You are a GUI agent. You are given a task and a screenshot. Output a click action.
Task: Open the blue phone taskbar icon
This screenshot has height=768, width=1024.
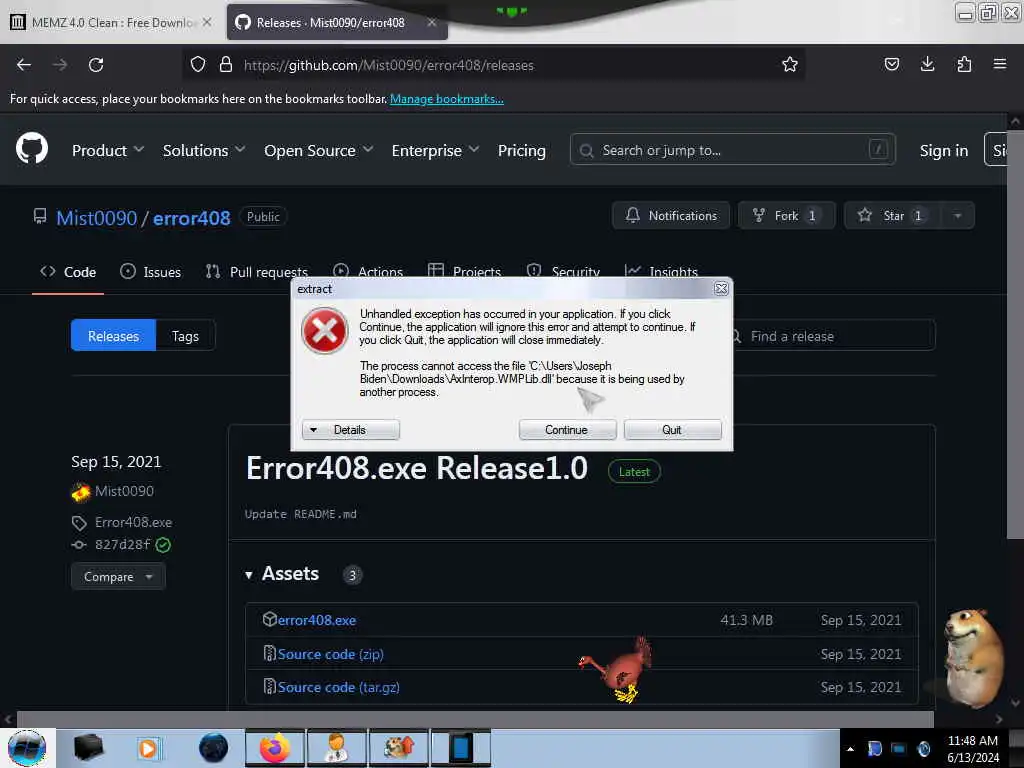[460, 747]
